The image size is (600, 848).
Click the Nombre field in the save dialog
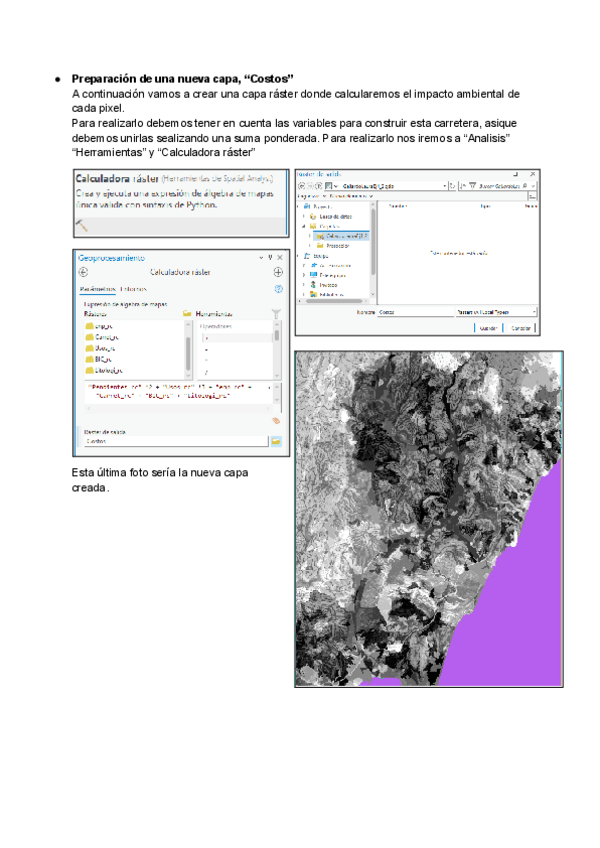[416, 312]
